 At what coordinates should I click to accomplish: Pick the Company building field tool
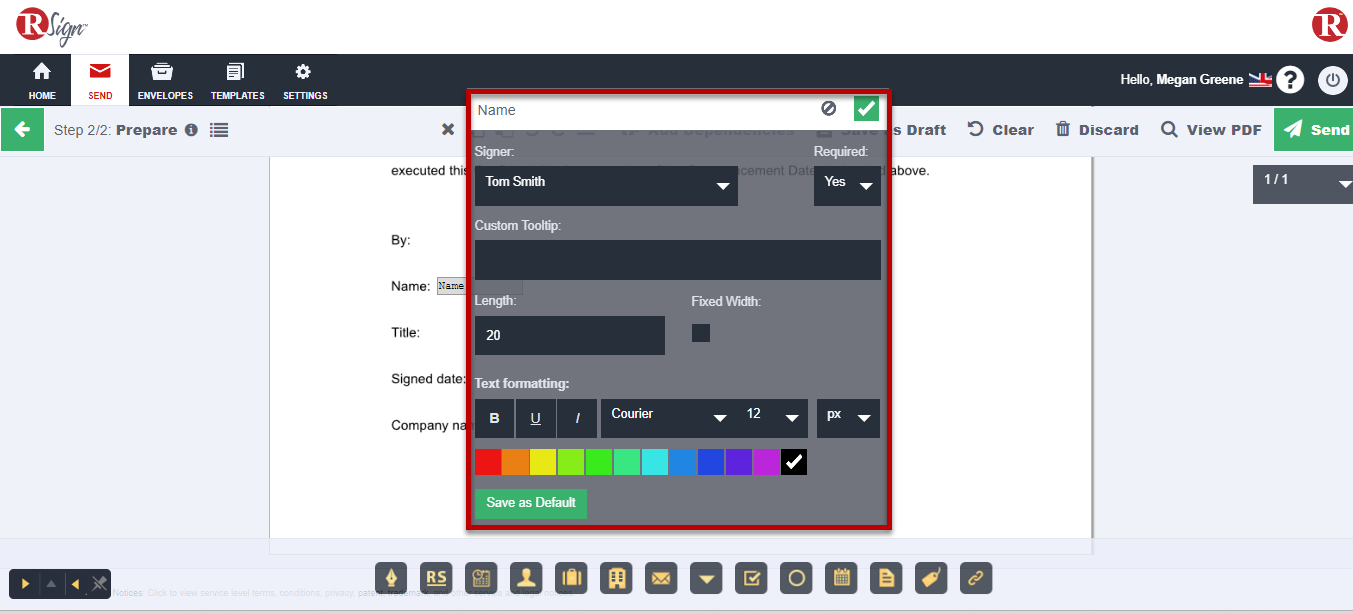[616, 578]
